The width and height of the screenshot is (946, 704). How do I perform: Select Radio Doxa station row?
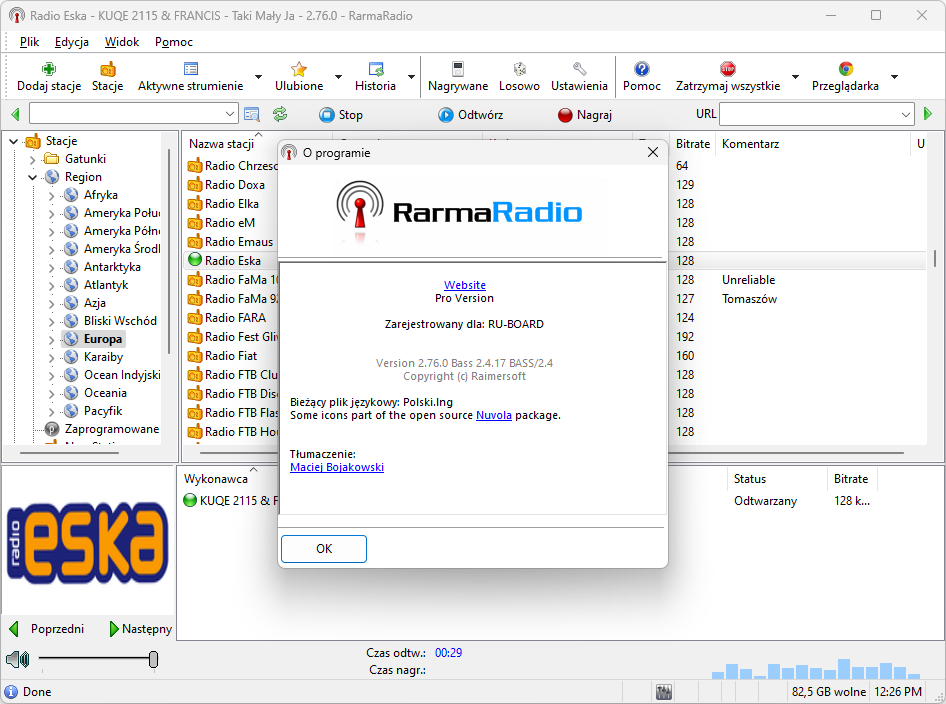click(x=235, y=185)
